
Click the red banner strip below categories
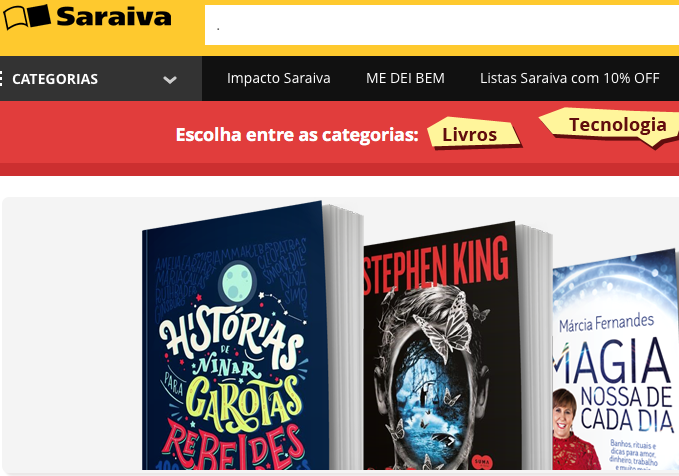(340, 169)
